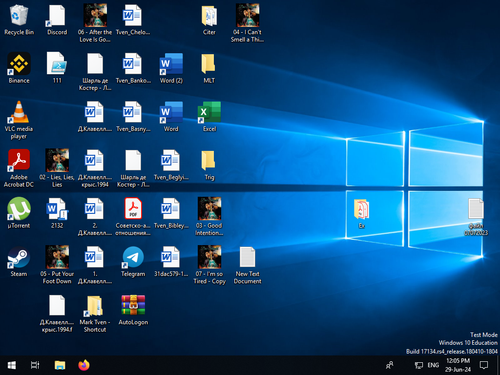Select the Excel shortcut icon
The image size is (500, 375).
[x=209, y=112]
